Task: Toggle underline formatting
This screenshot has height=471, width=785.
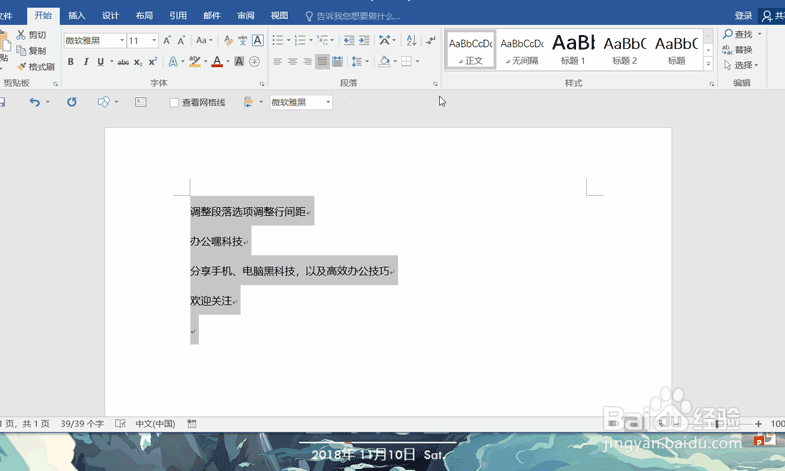Action: pos(101,62)
